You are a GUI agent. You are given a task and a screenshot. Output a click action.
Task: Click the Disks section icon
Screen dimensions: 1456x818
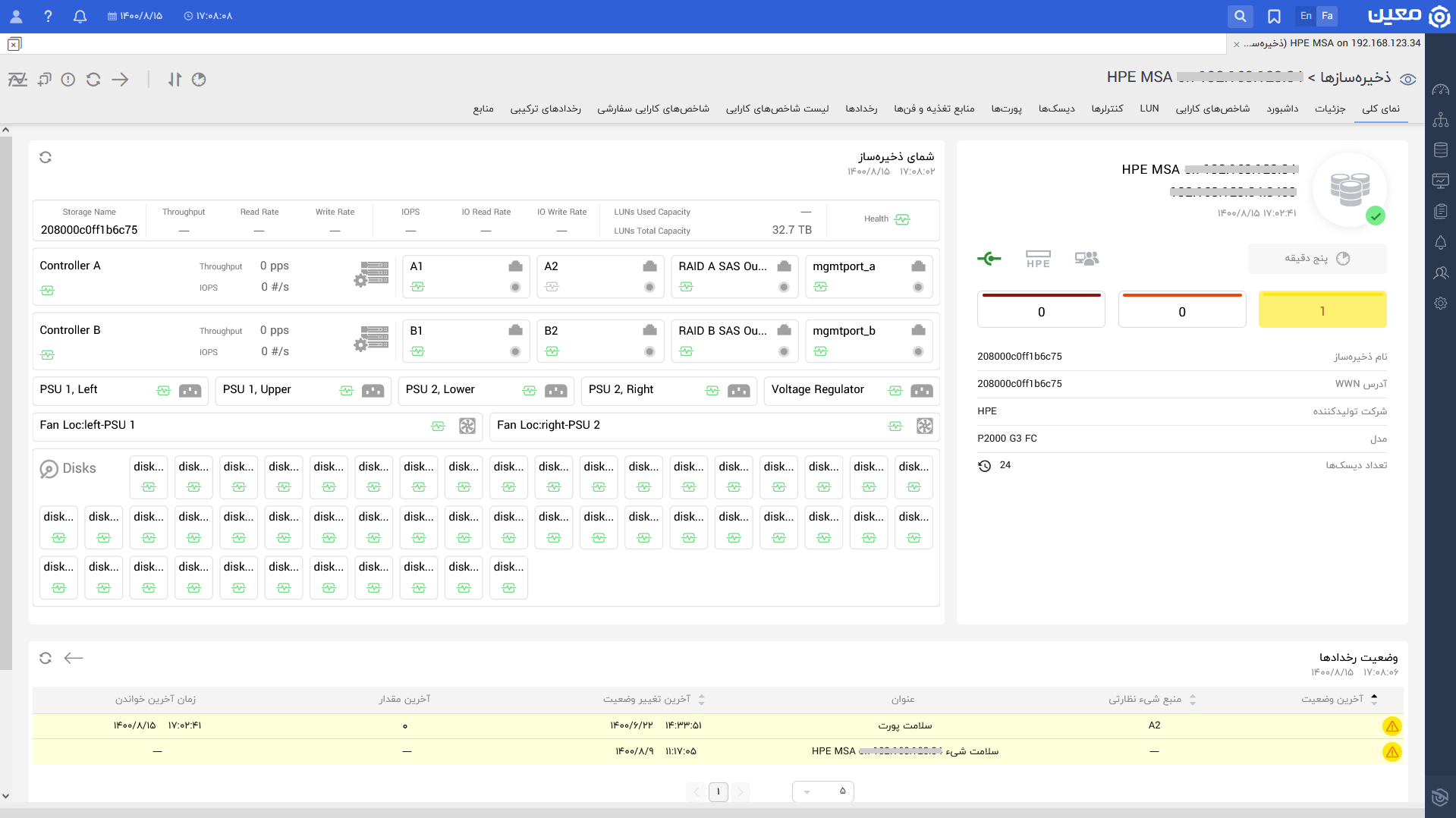pyautogui.click(x=49, y=469)
